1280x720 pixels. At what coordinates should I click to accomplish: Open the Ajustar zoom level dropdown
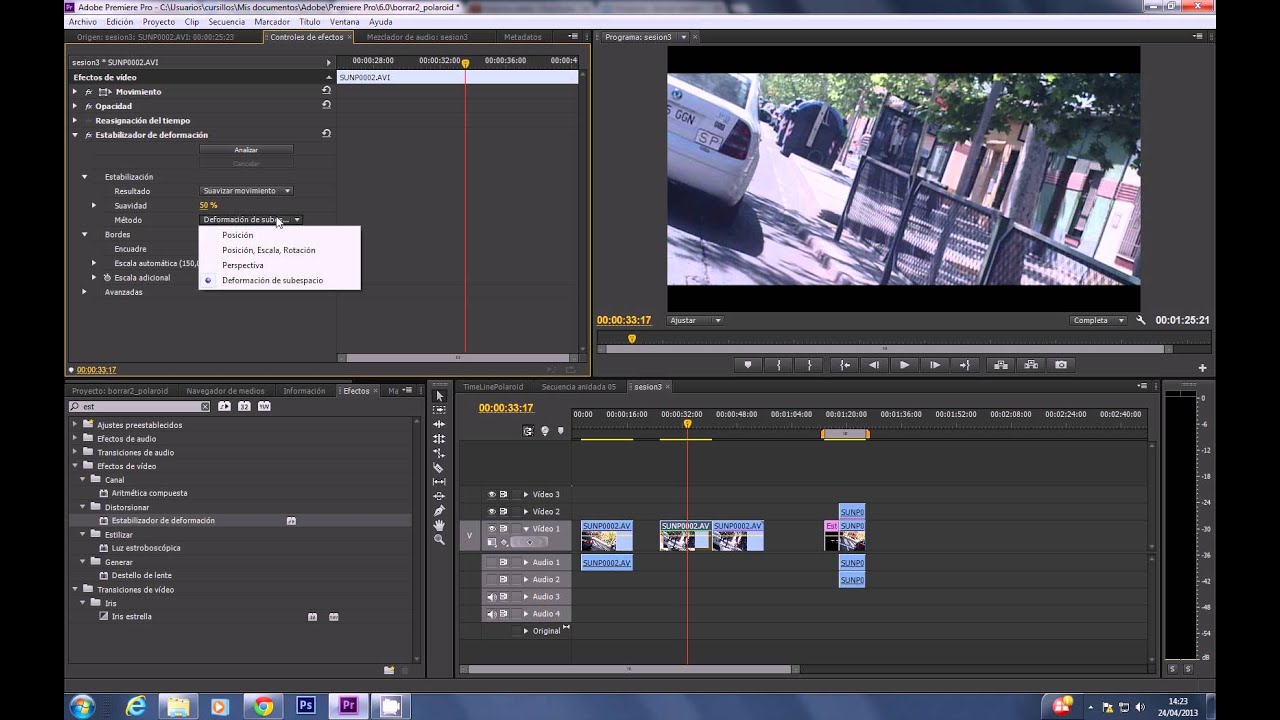point(695,321)
